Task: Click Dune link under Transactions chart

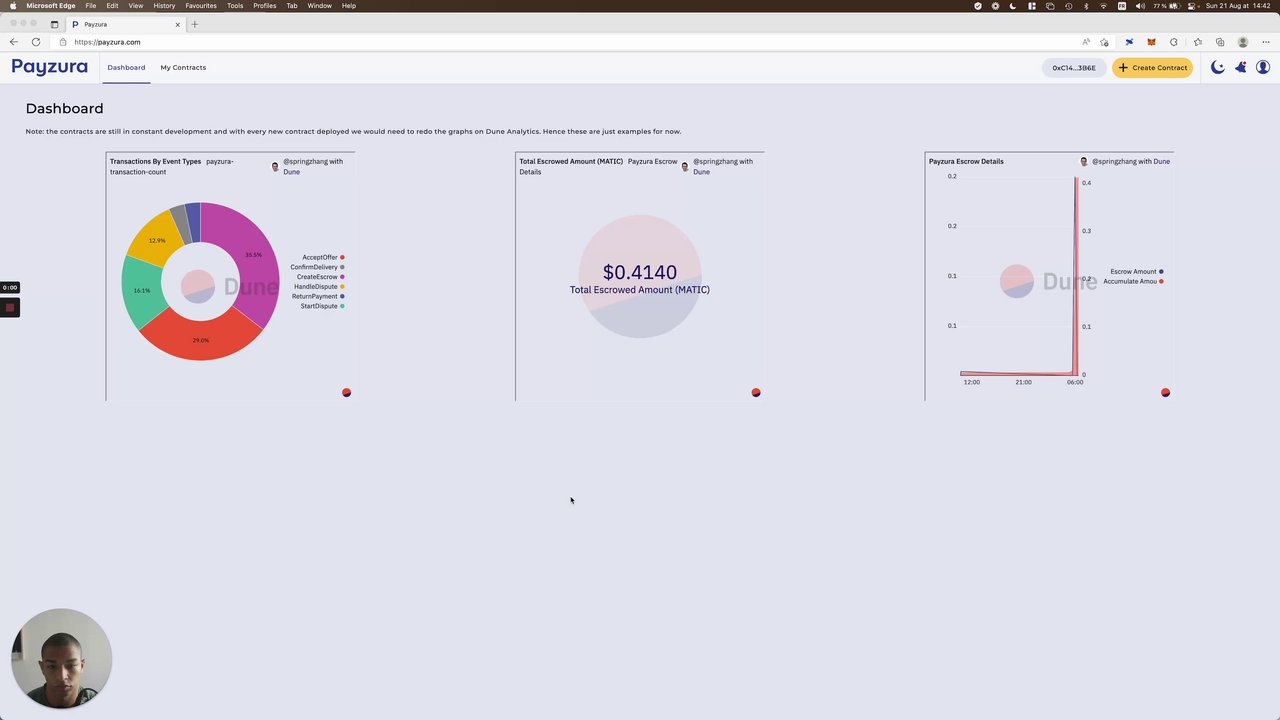Action: click(291, 172)
